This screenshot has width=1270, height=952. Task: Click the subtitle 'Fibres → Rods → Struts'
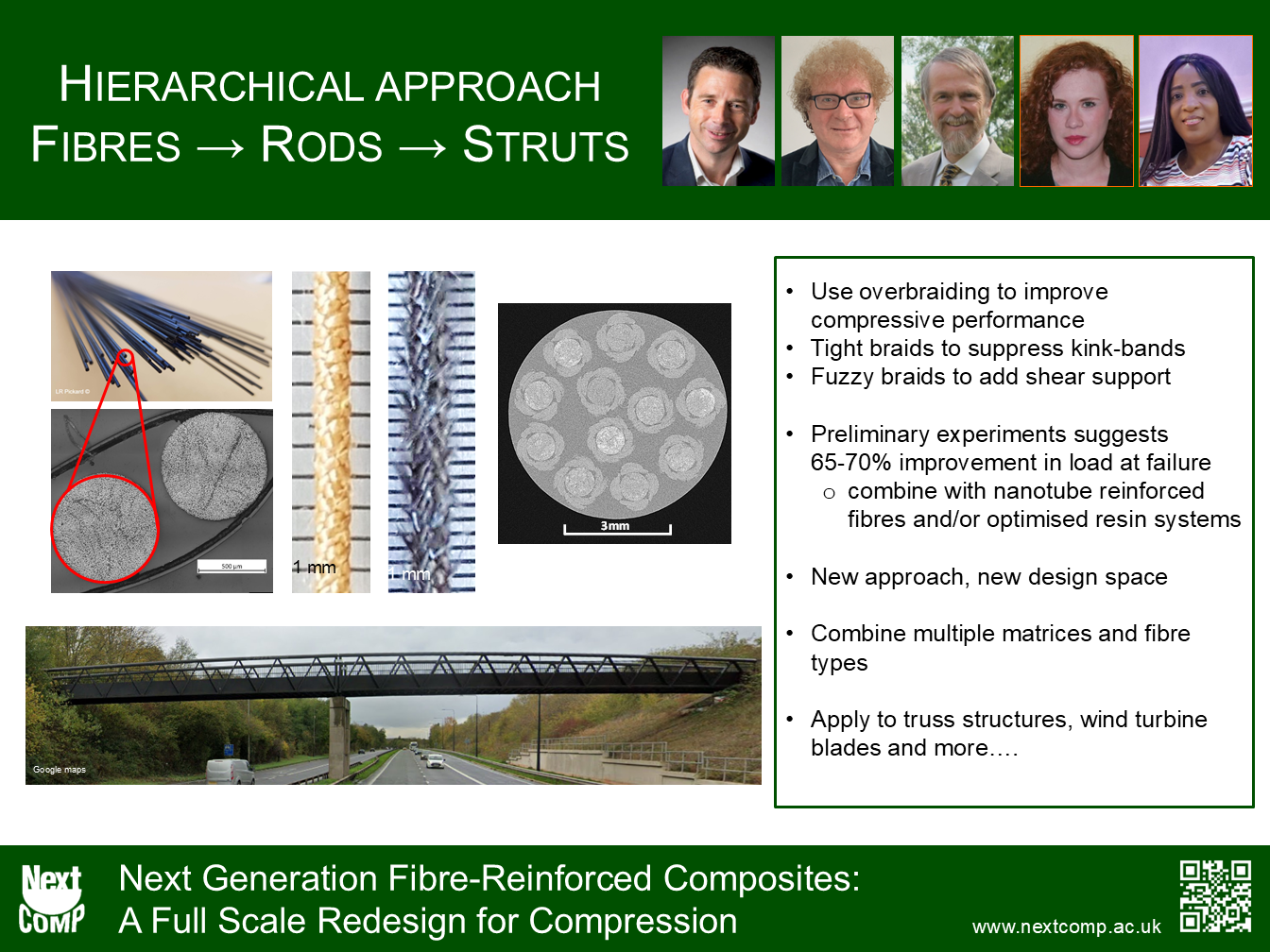click(x=330, y=144)
